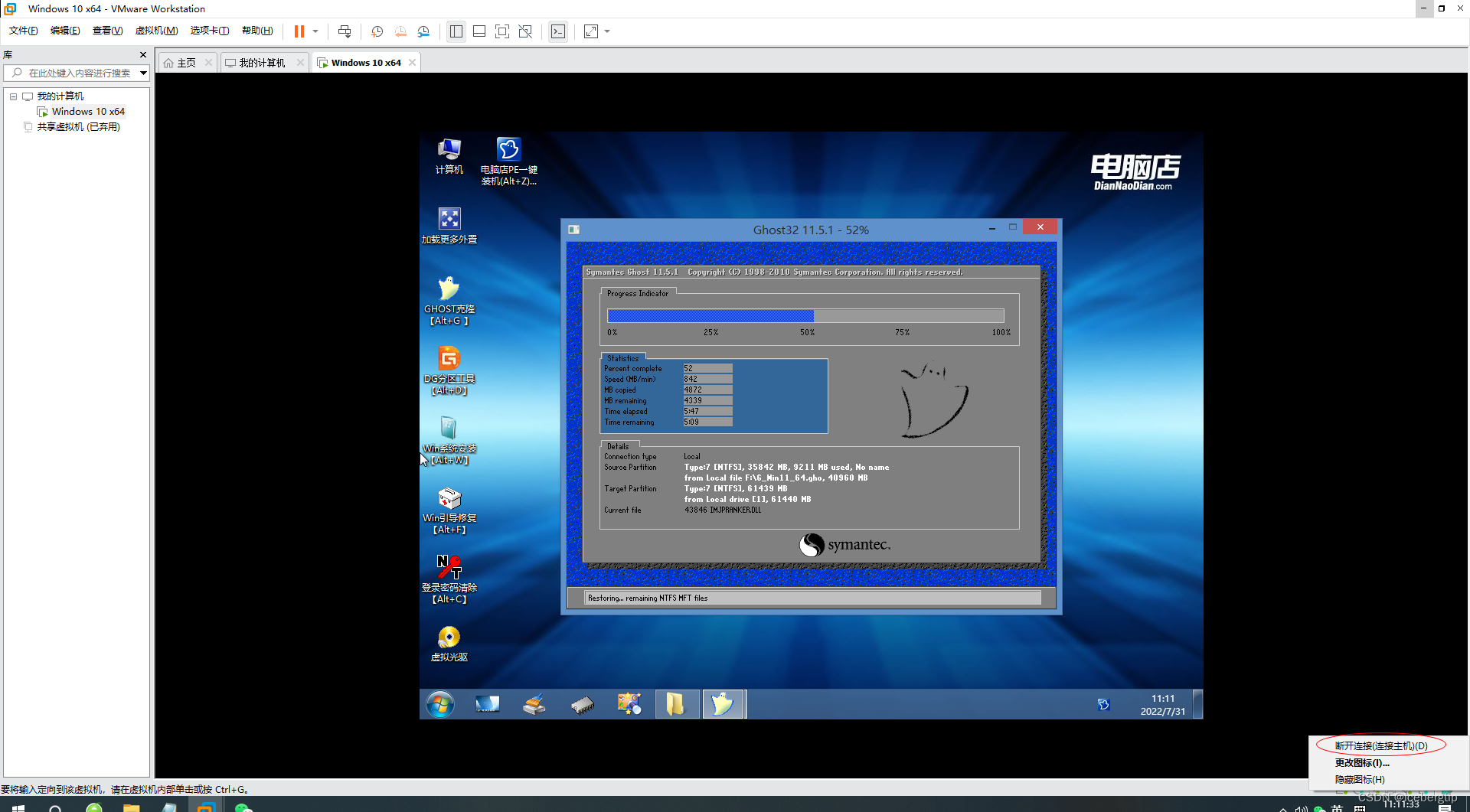Select 更改图标(I)... in context menu
This screenshot has height=812, width=1470.
tap(1362, 762)
